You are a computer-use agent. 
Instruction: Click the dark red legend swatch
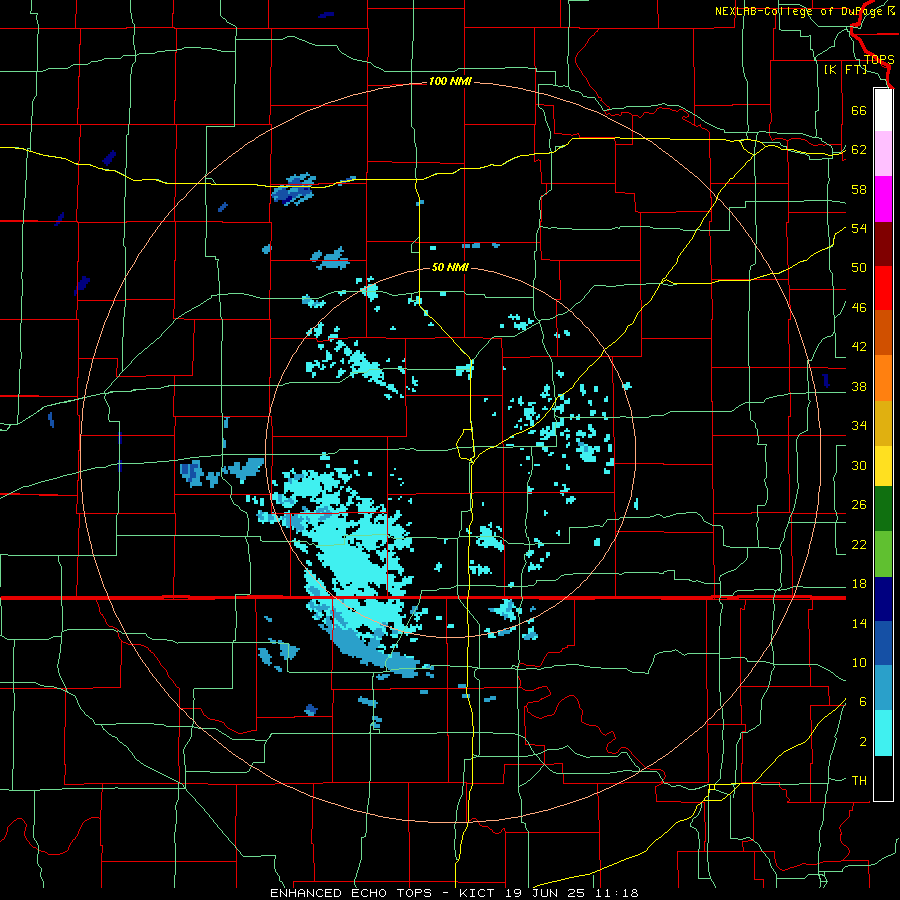pyautogui.click(x=883, y=243)
